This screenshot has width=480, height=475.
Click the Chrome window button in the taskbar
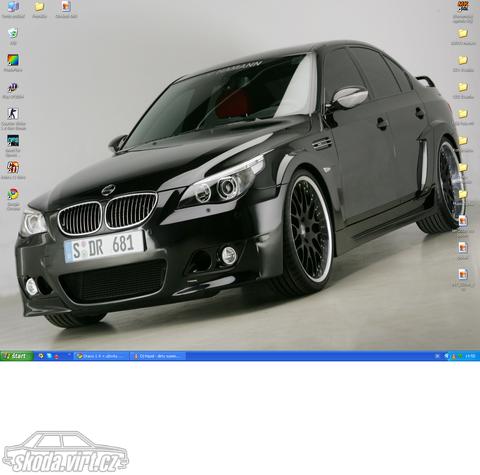point(101,356)
